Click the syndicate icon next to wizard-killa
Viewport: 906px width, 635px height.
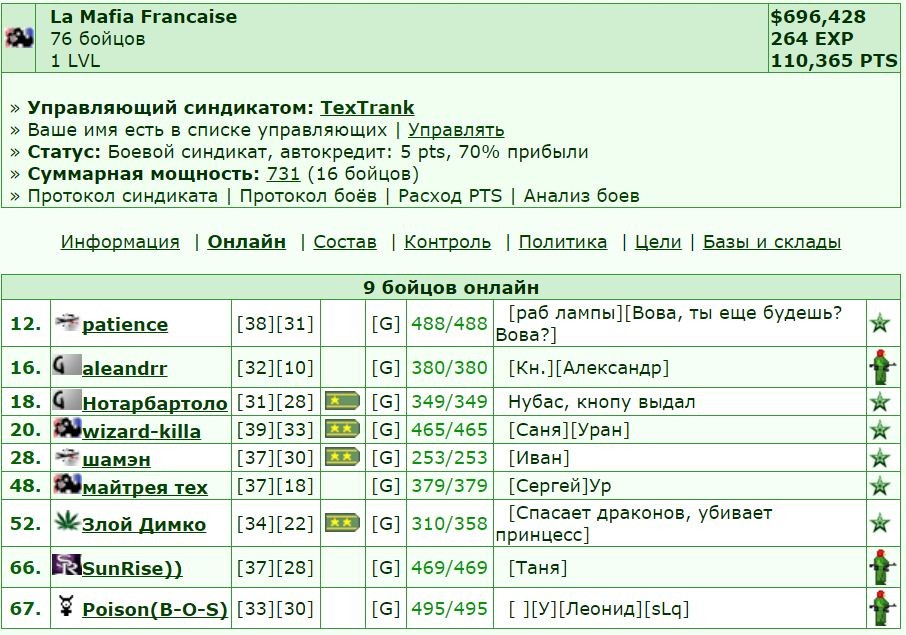pos(66,428)
